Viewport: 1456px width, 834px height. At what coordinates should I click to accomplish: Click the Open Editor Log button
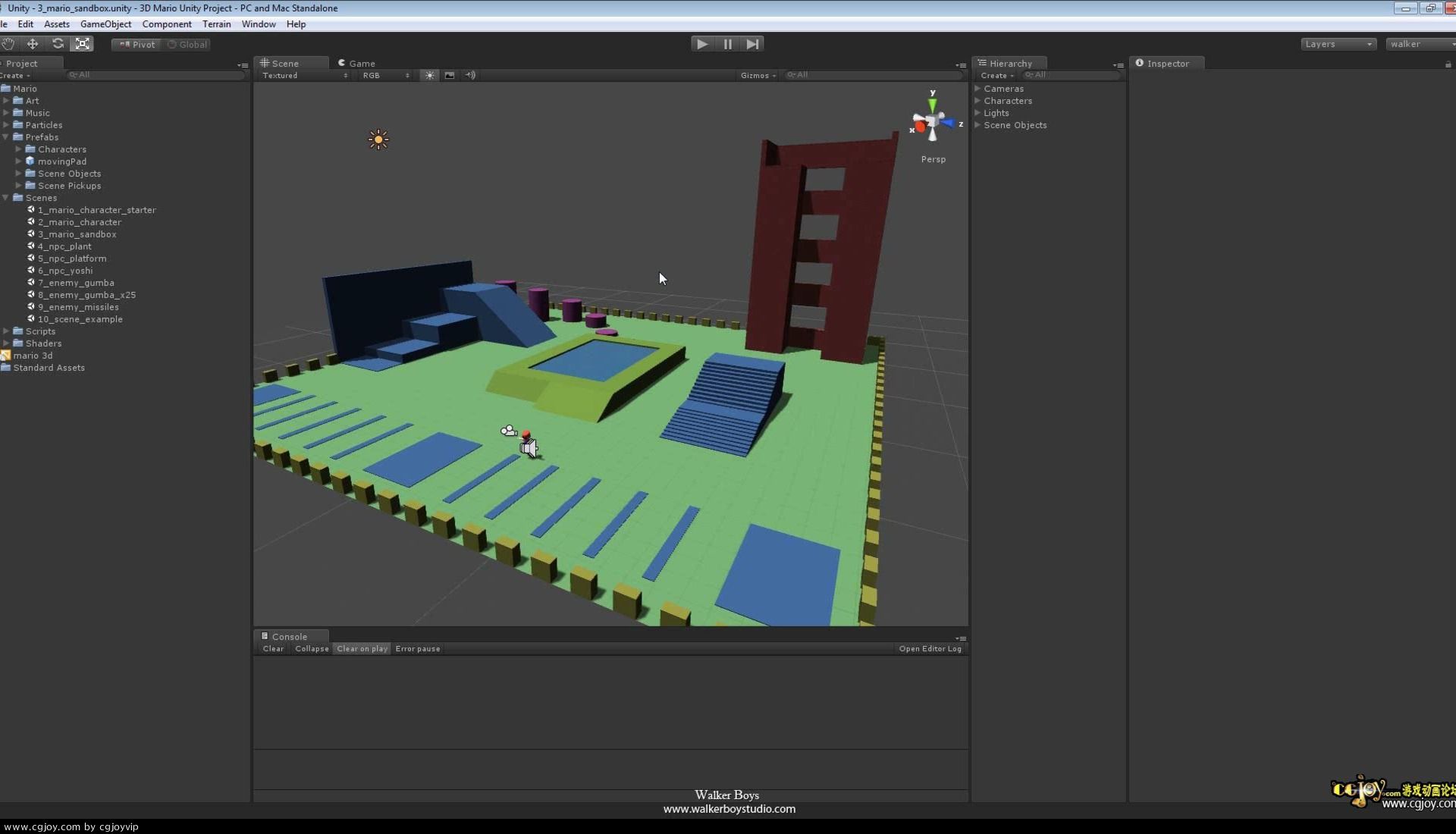(930, 649)
